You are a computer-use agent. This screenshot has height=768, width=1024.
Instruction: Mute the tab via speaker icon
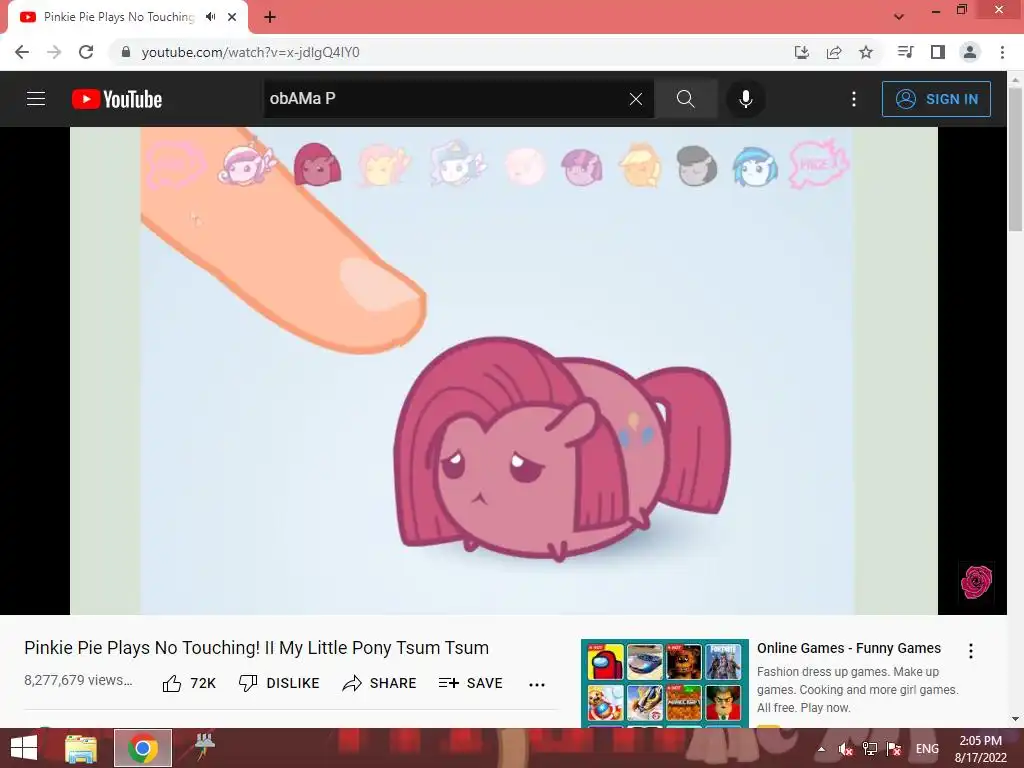pos(210,17)
